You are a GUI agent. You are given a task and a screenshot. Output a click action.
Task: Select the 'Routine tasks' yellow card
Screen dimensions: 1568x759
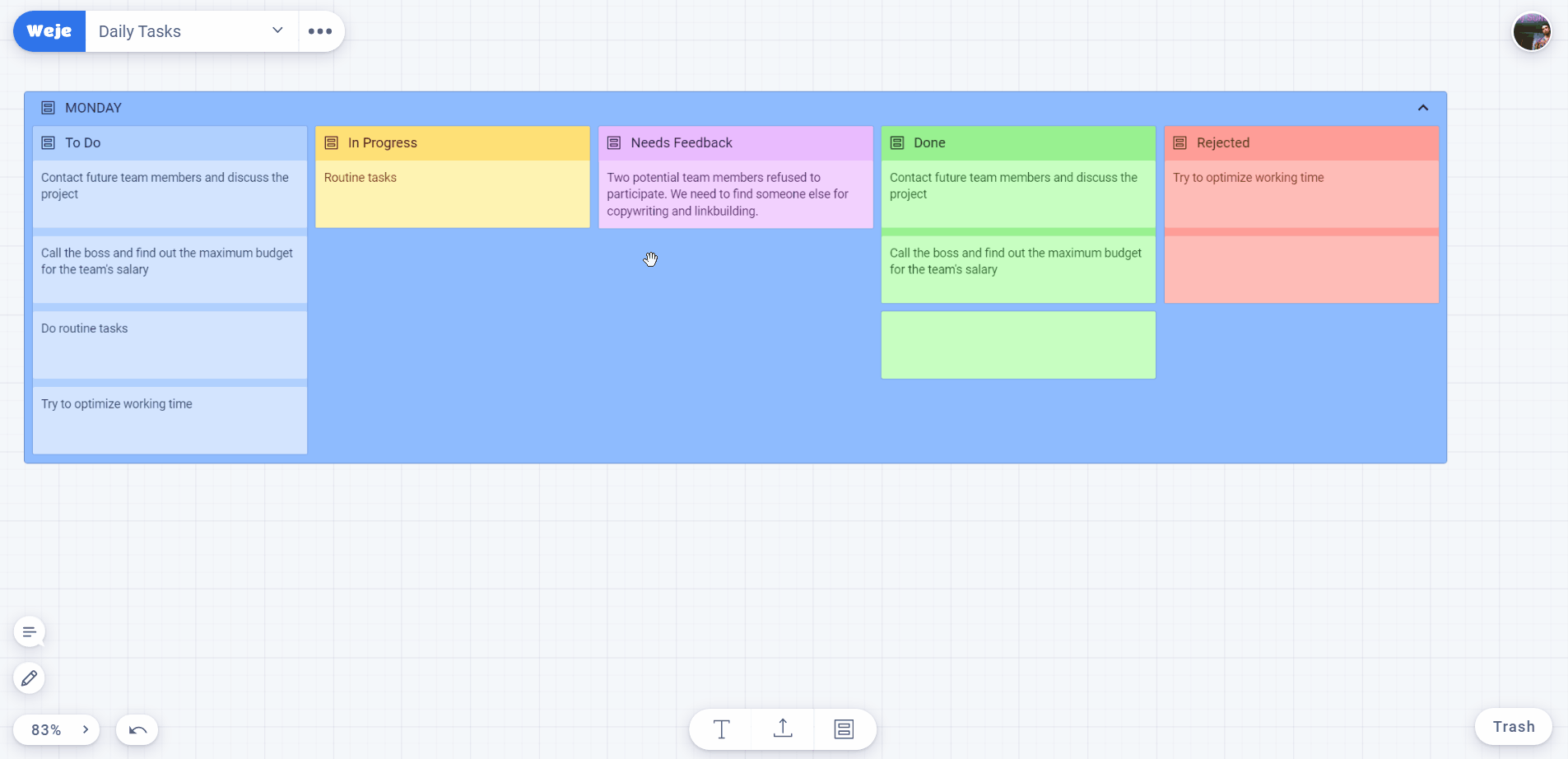coord(453,193)
